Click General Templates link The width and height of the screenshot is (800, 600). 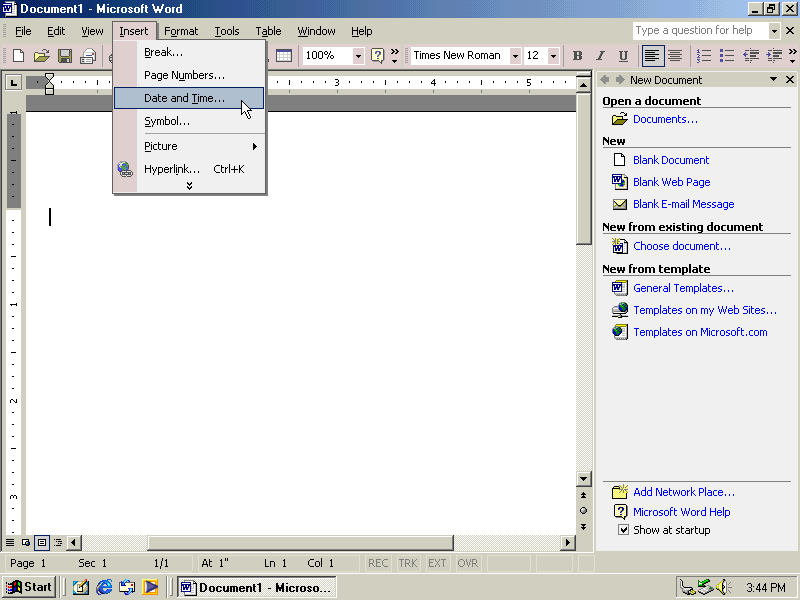pos(683,288)
